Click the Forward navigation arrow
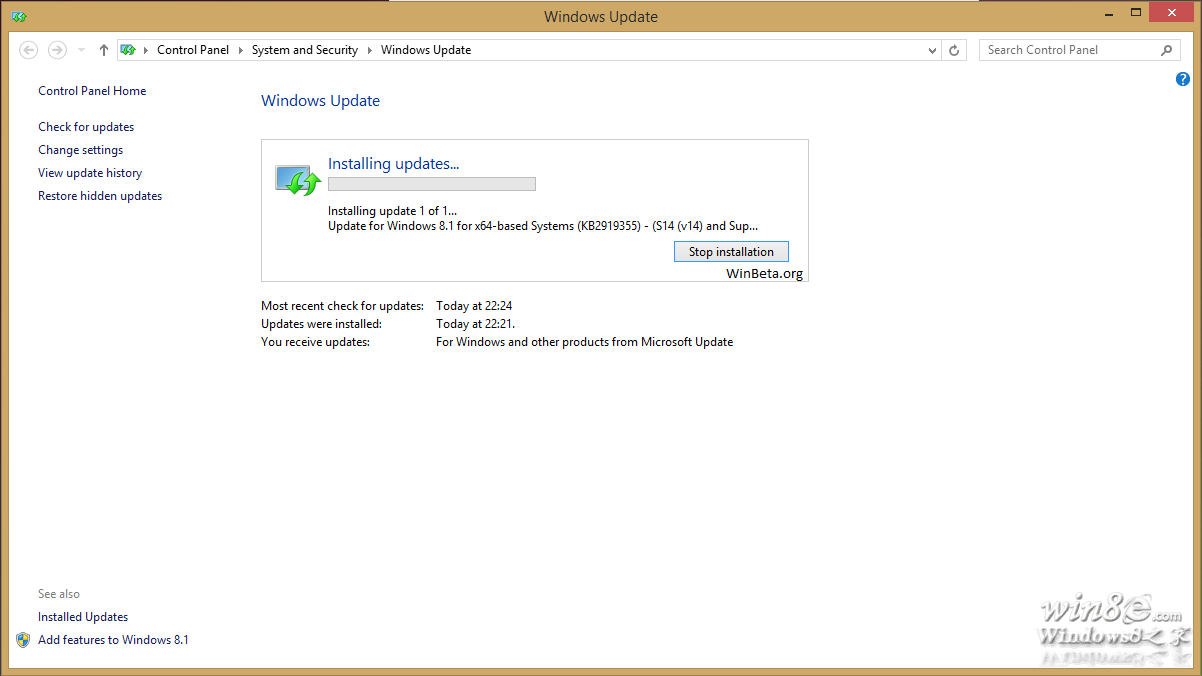The image size is (1202, 676). pyautogui.click(x=57, y=50)
